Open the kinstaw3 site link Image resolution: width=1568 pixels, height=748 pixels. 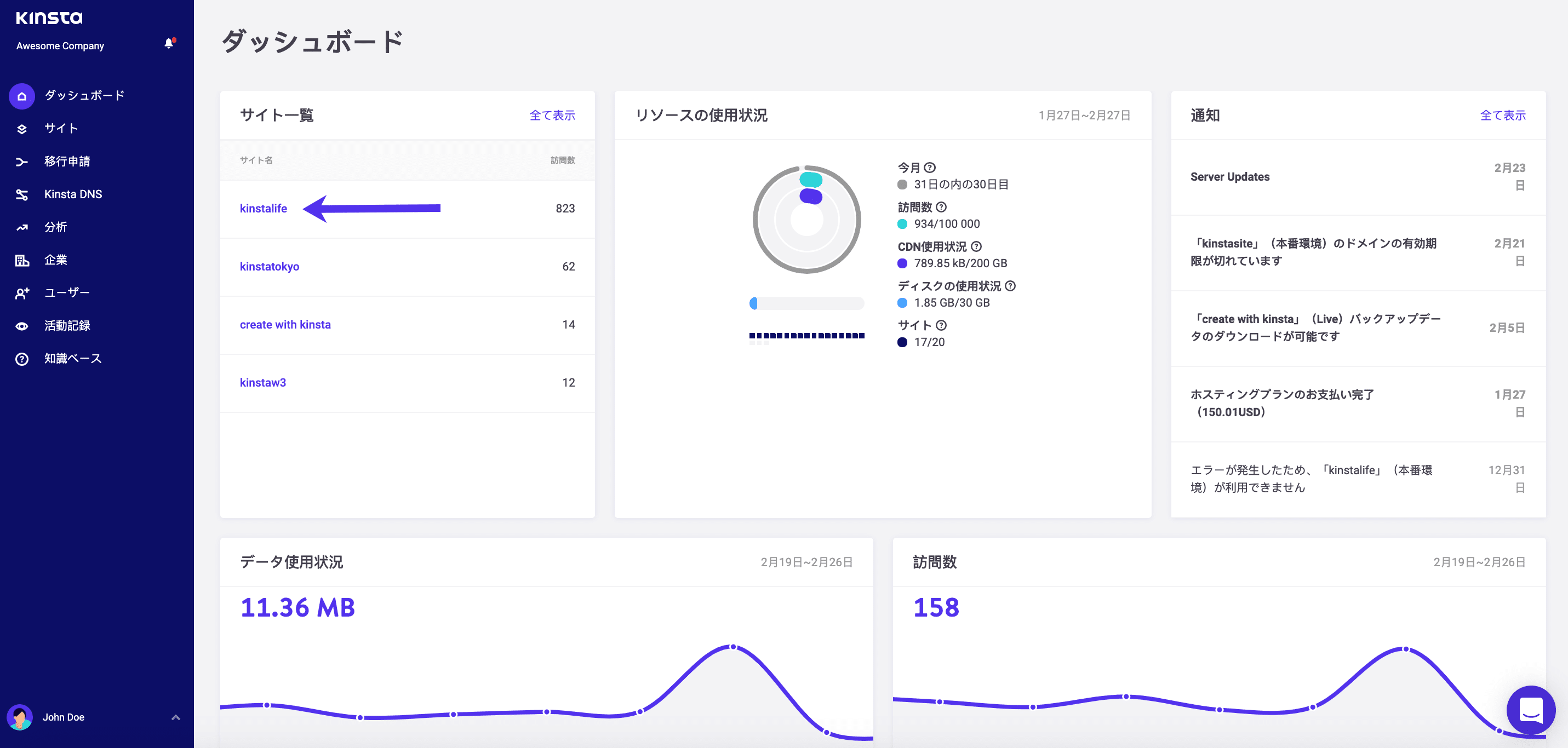point(262,383)
